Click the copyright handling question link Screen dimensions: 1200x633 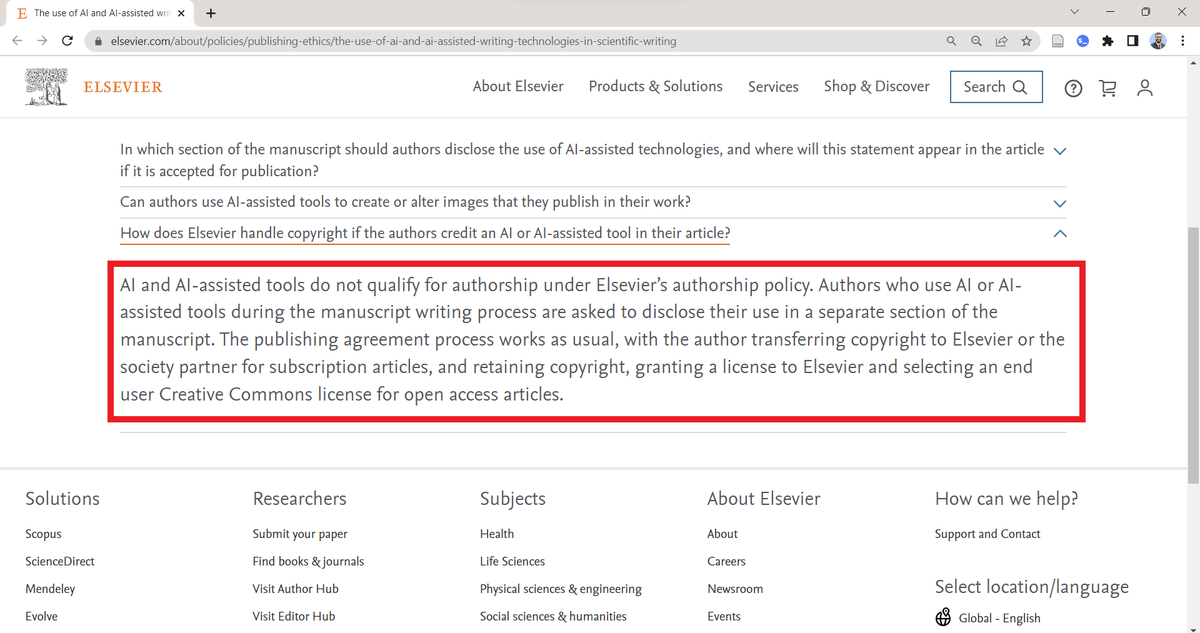coord(425,233)
